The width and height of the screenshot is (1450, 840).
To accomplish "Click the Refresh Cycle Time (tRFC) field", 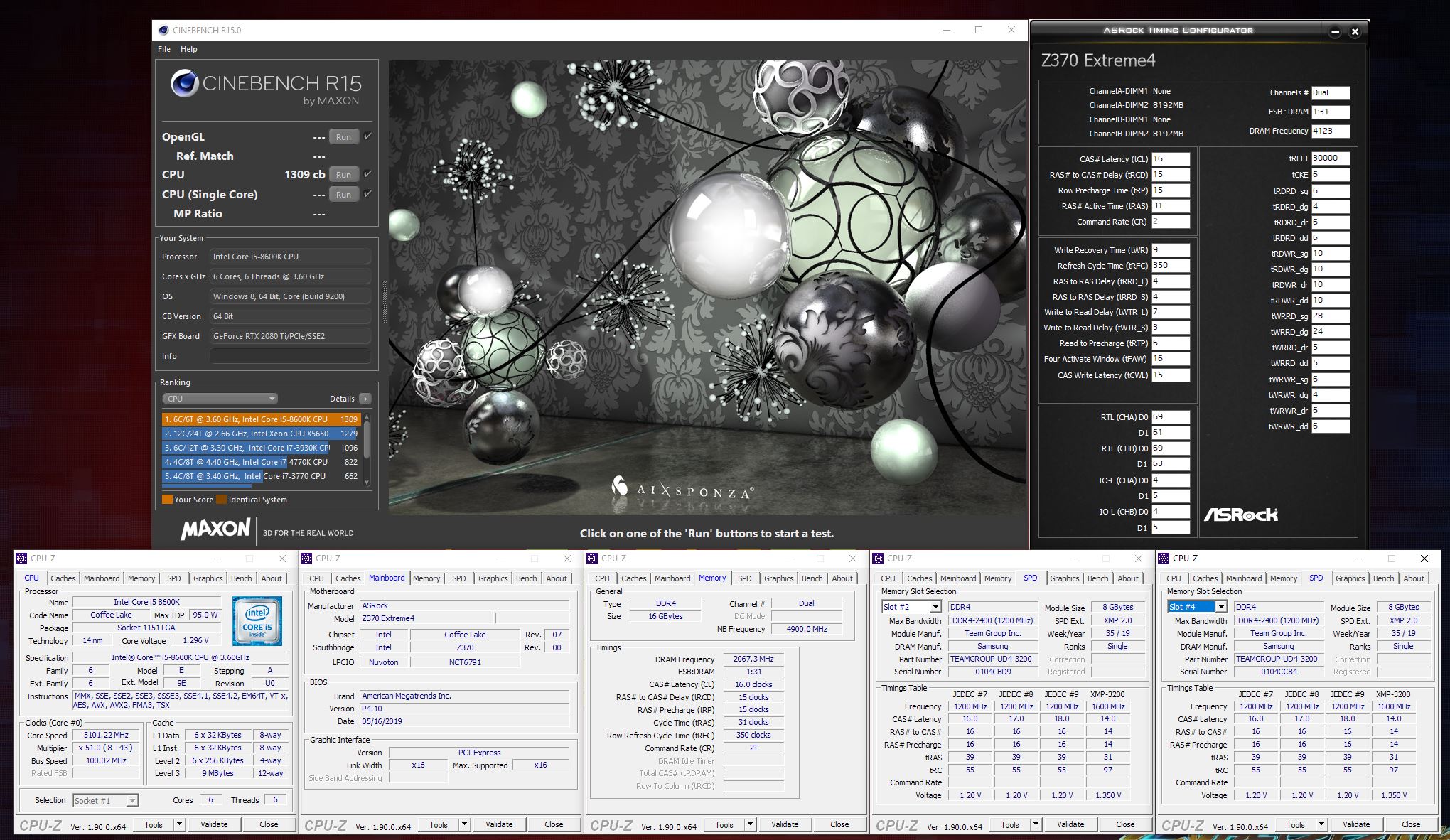I will pyautogui.click(x=1170, y=266).
